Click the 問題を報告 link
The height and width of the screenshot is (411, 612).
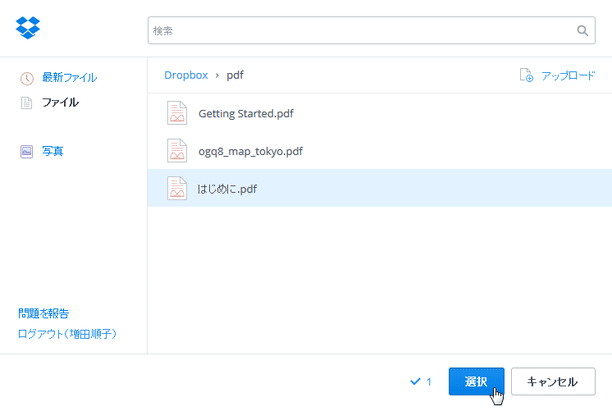pyautogui.click(x=44, y=313)
